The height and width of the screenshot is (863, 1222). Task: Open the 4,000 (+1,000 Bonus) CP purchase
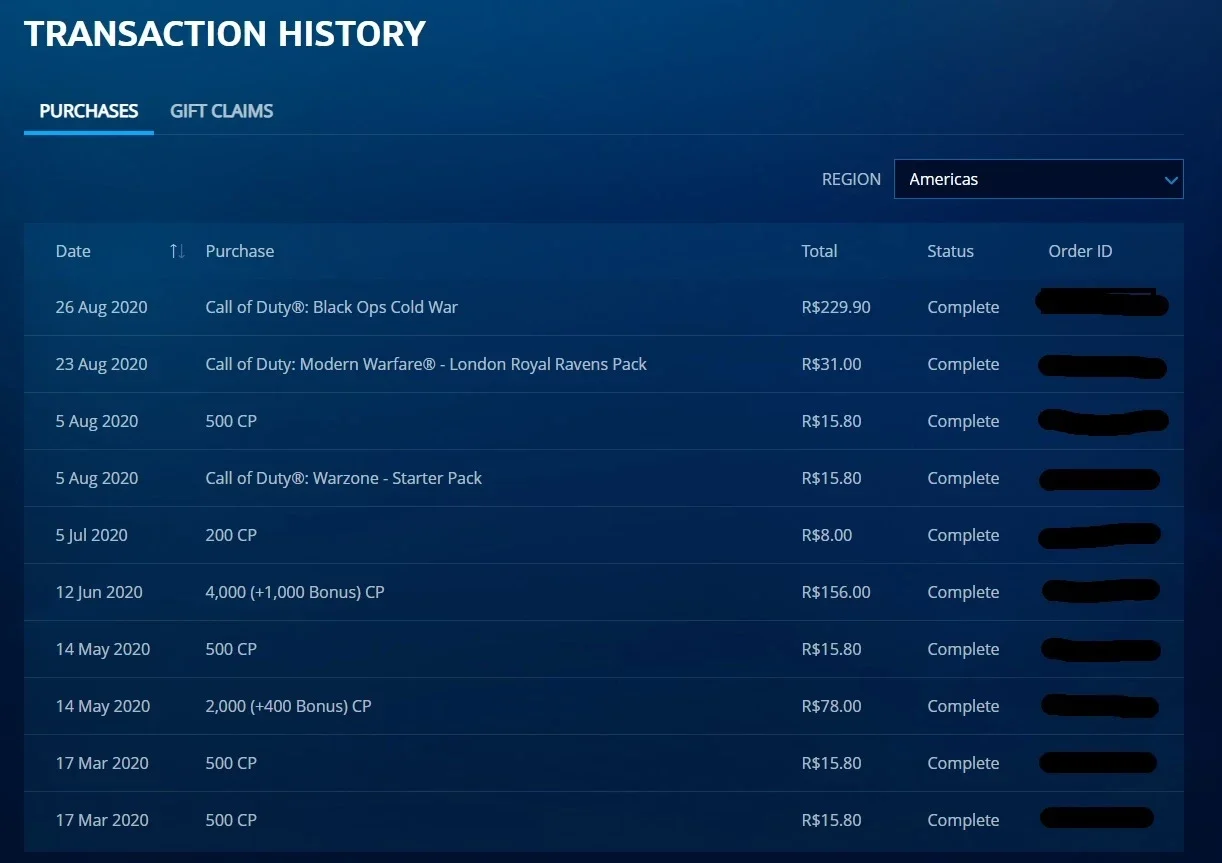click(x=295, y=592)
